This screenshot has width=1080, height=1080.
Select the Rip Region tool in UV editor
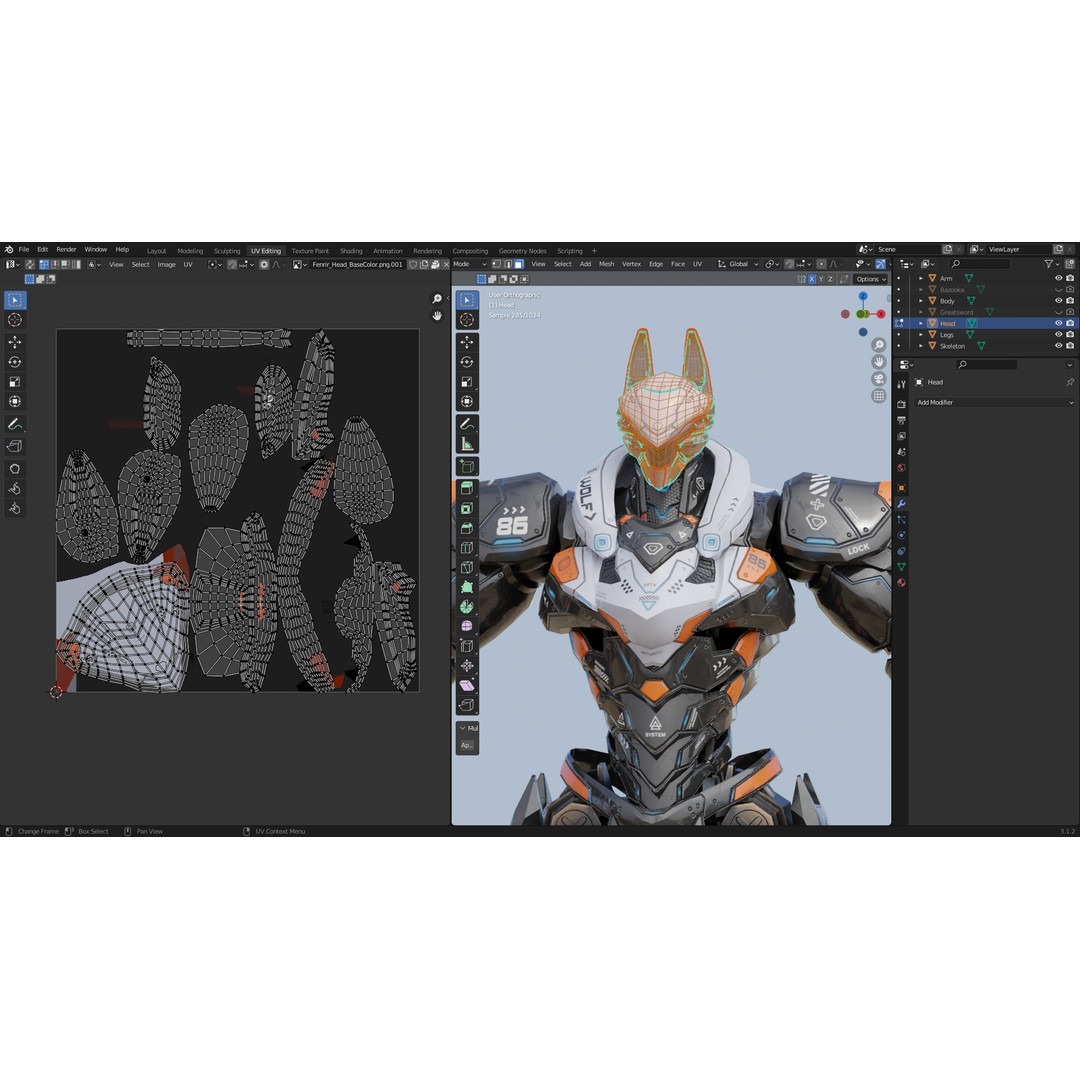point(14,446)
